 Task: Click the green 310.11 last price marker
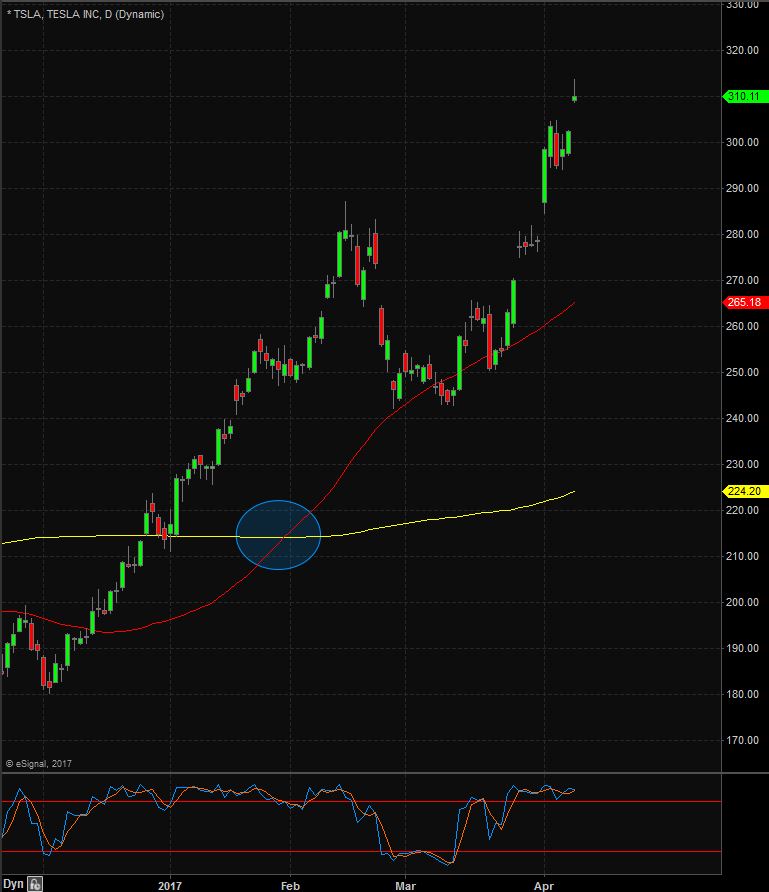pos(745,96)
